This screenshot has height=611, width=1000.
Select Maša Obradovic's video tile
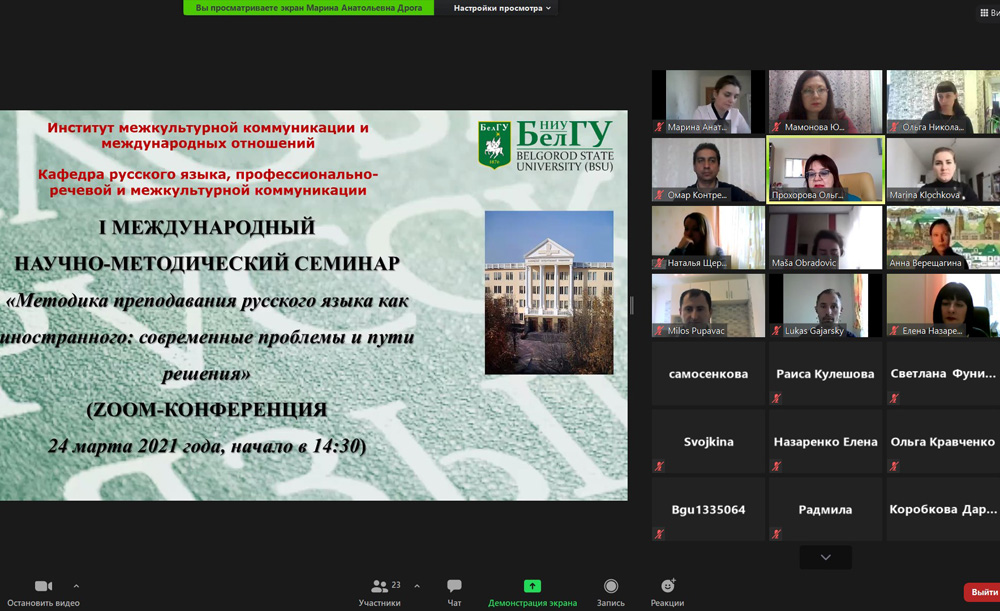point(825,237)
